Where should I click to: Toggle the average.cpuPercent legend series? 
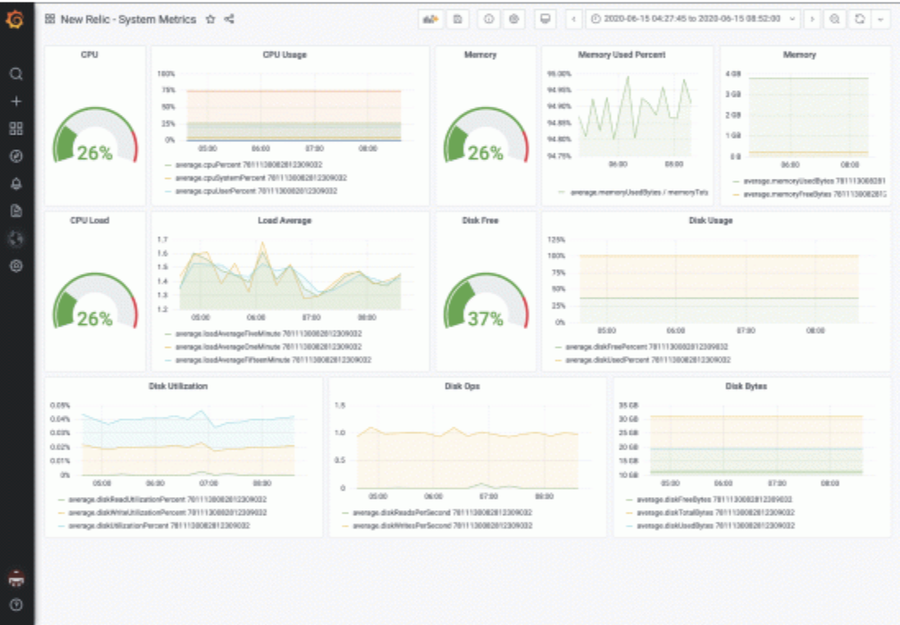249,165
